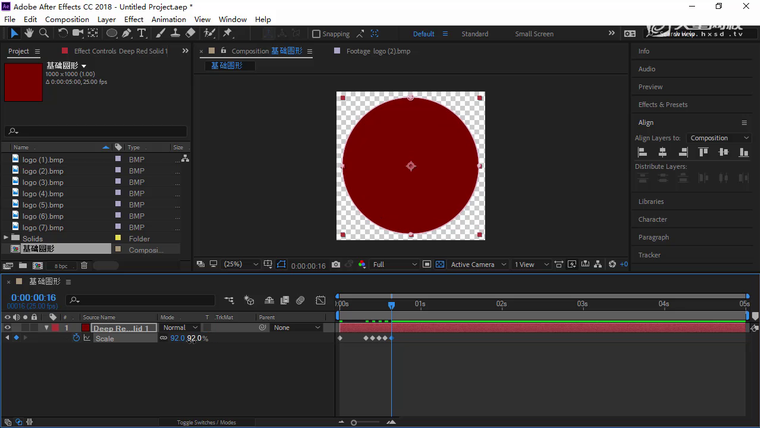Select the Eraser tool
Image resolution: width=760 pixels, height=428 pixels.
point(190,33)
